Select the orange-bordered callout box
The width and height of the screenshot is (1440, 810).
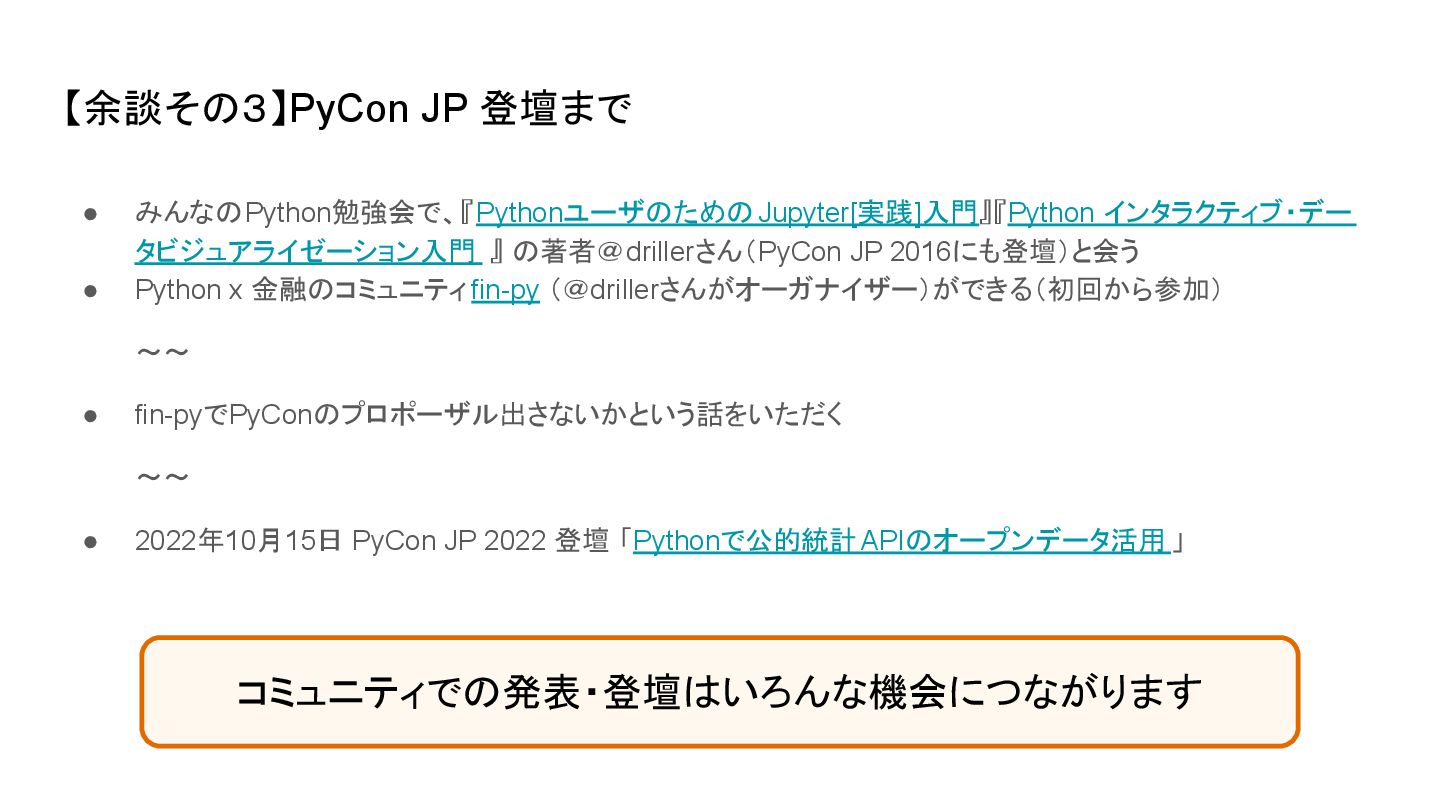click(720, 692)
